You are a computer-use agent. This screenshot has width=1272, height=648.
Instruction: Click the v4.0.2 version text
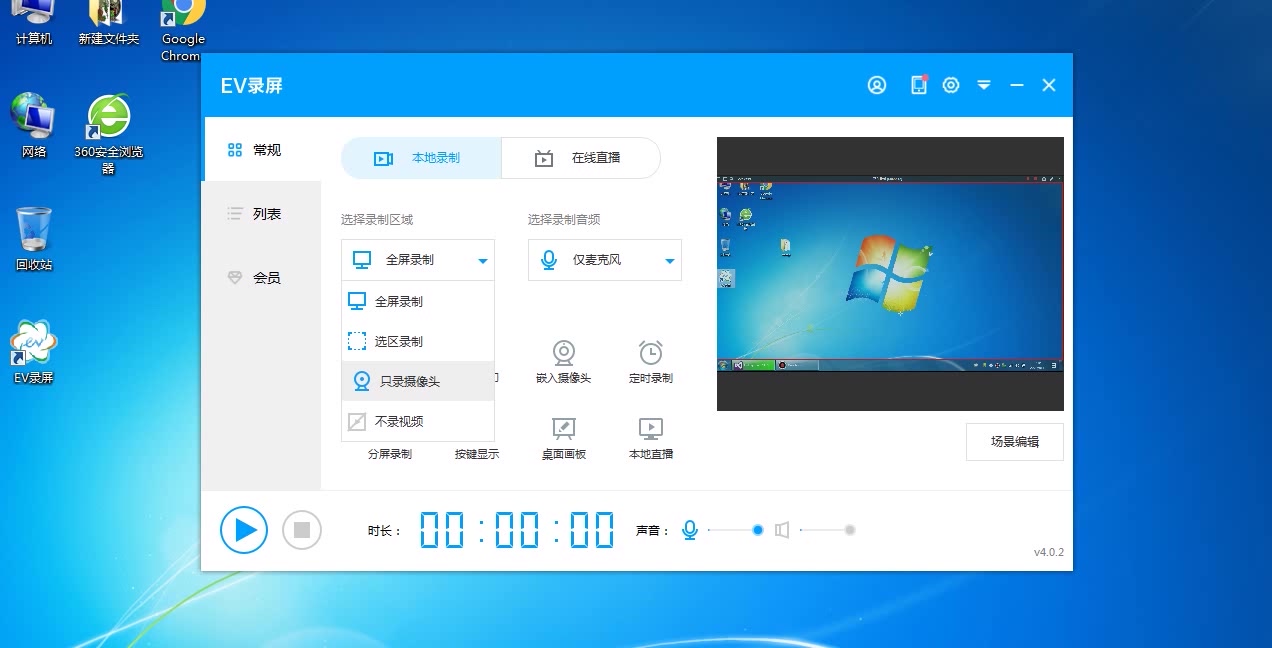tap(1049, 553)
